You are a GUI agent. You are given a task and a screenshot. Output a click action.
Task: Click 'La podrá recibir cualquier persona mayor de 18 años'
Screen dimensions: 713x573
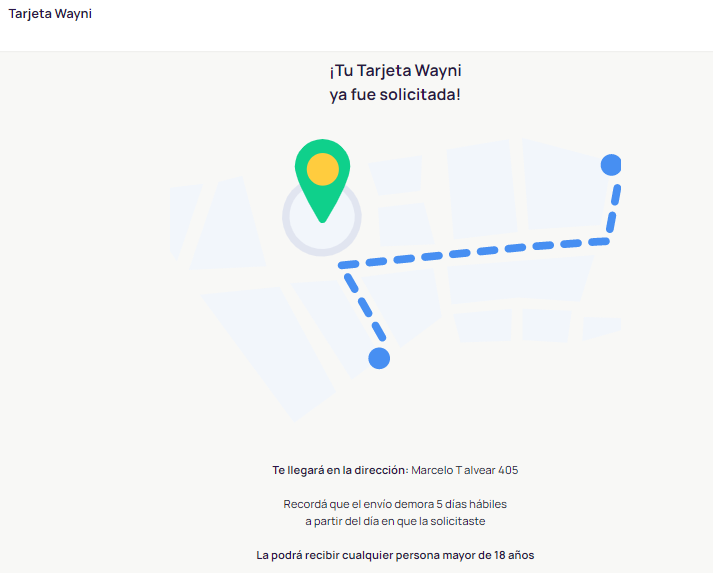[x=395, y=555]
